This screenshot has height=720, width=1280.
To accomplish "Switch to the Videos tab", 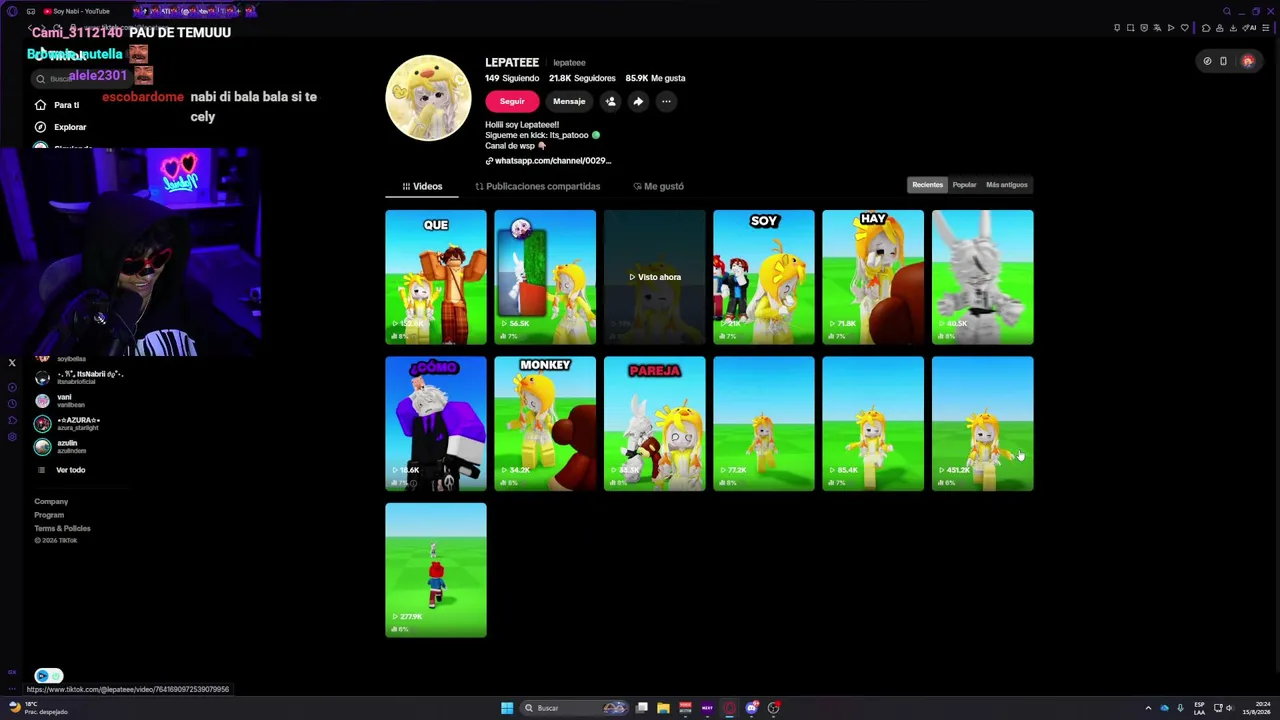I will [x=422, y=186].
